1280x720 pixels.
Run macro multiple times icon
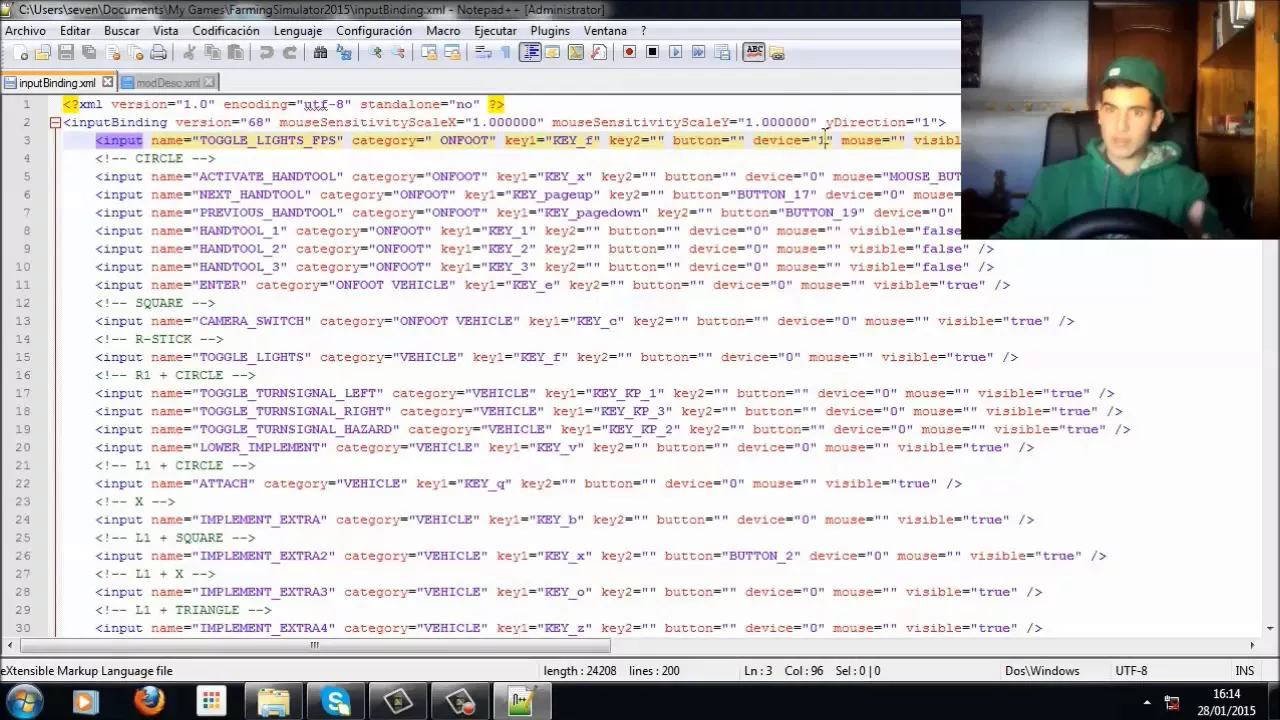[698, 52]
